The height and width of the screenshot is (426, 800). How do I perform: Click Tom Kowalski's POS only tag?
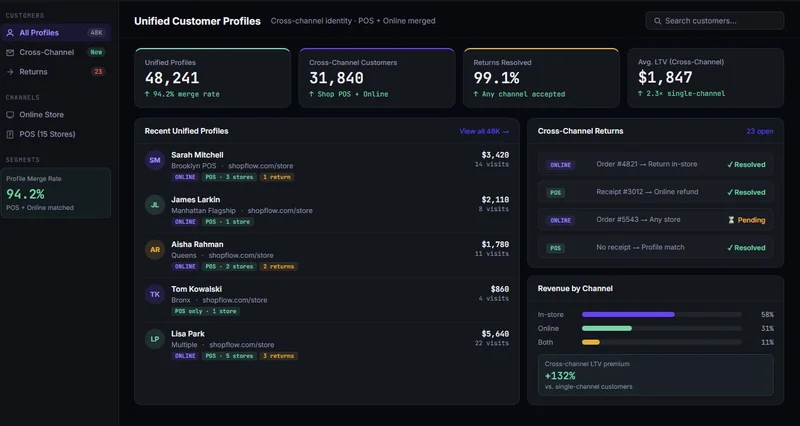(206, 311)
